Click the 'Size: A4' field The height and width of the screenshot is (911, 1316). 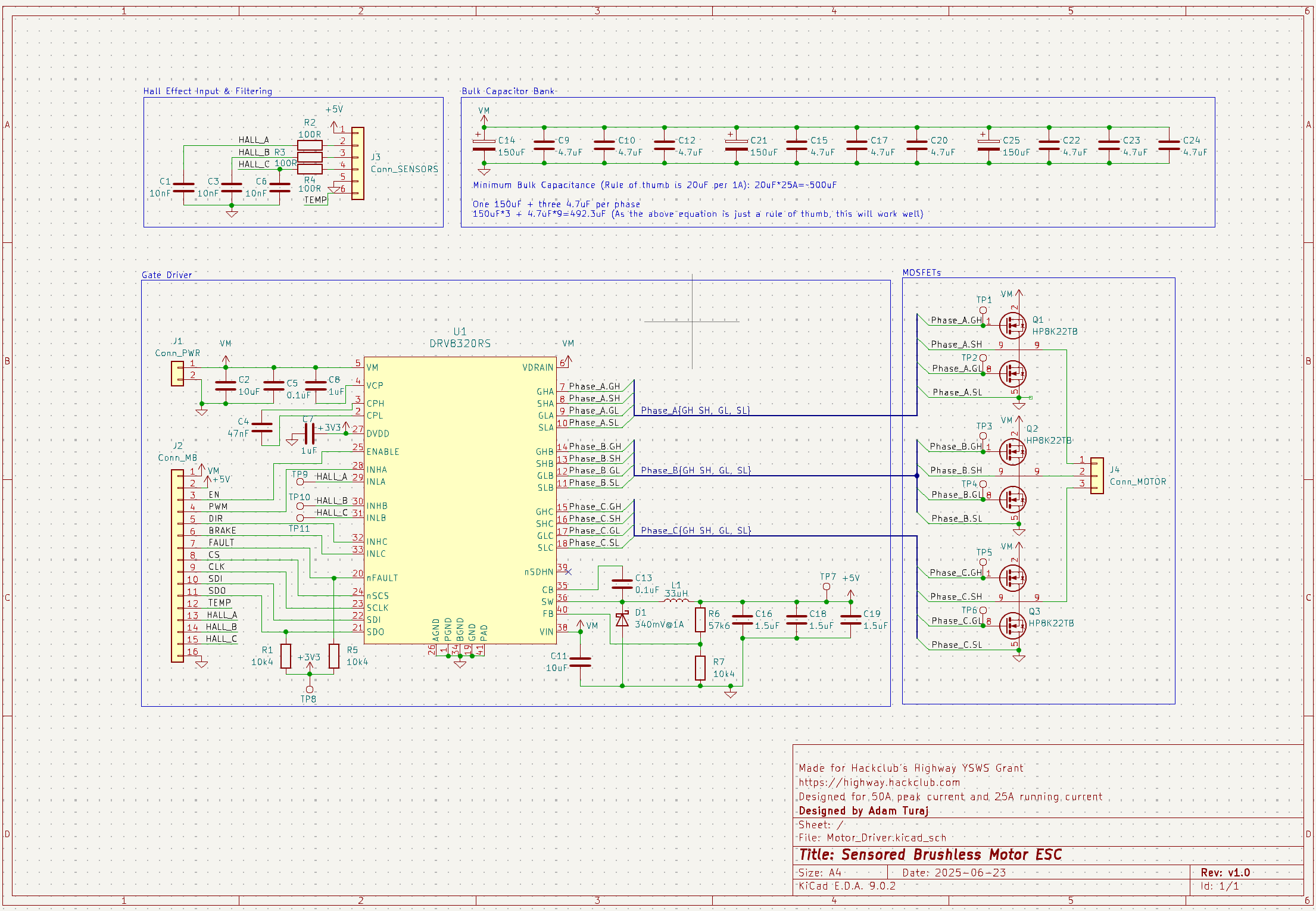[820, 873]
